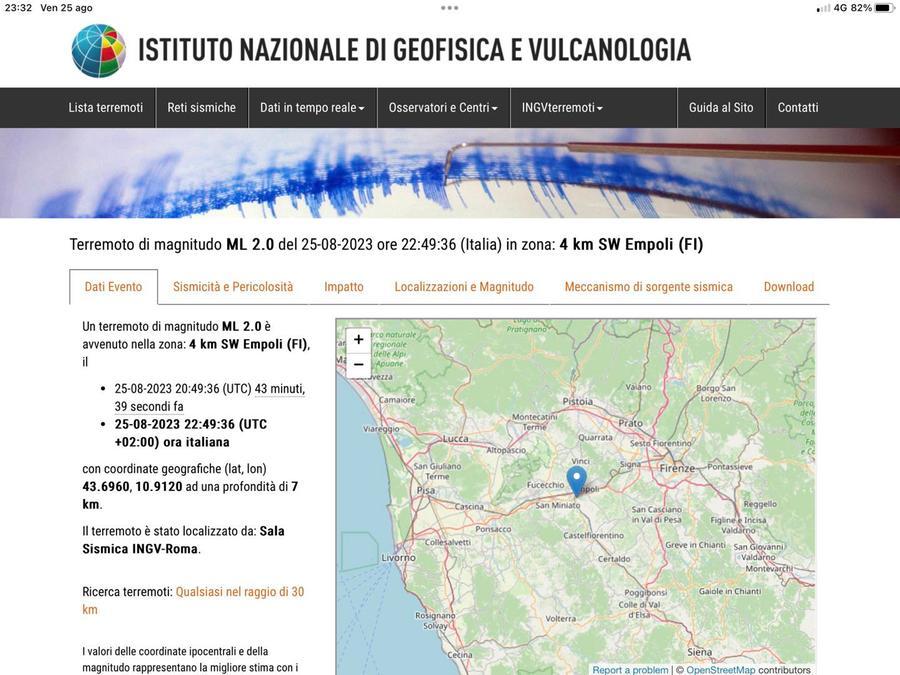Click the 25-08-2023 20:49:36 (UTC) timestamp
The image size is (900, 675).
tap(183, 389)
